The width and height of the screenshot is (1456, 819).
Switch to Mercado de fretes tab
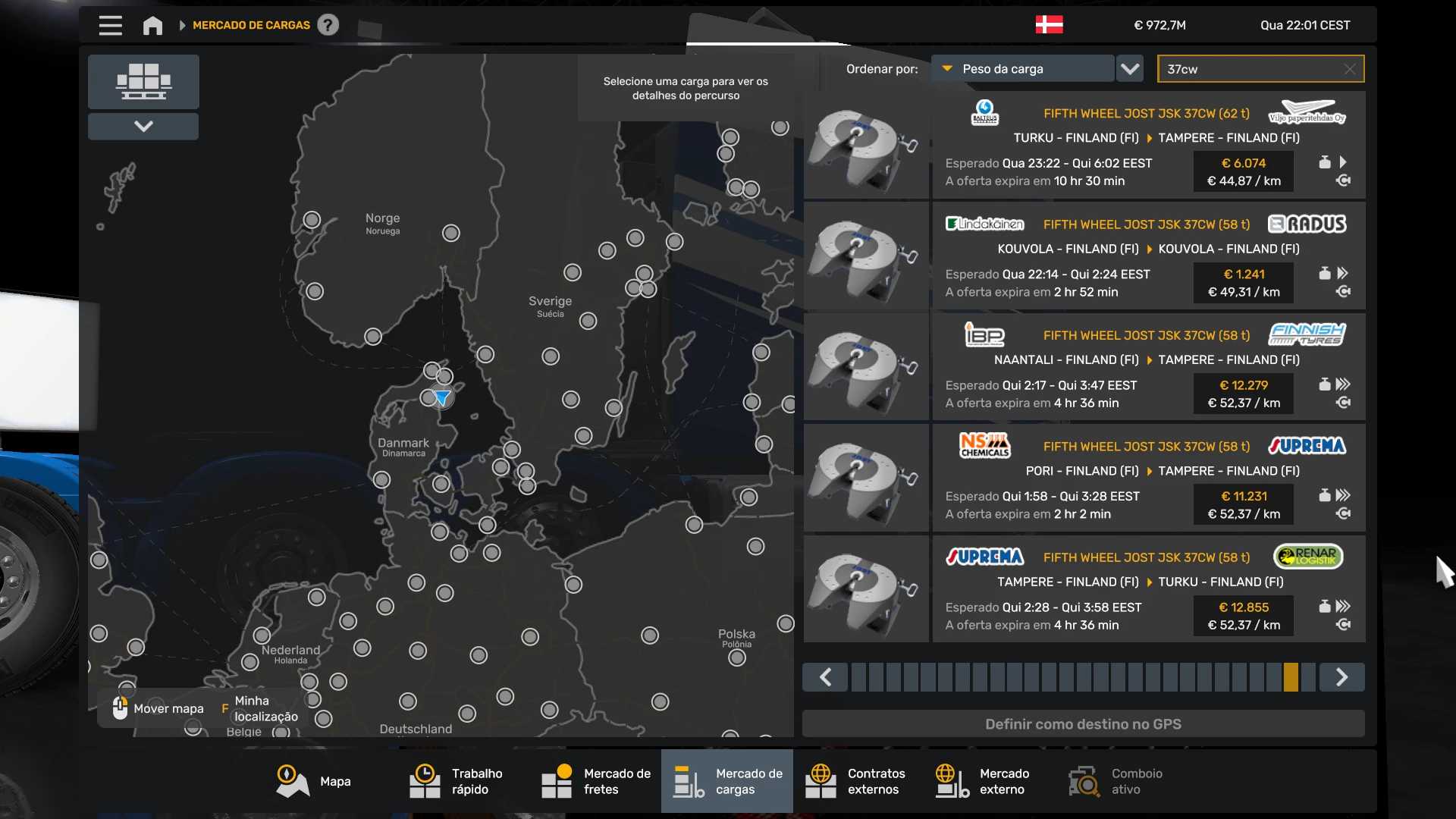click(x=596, y=781)
